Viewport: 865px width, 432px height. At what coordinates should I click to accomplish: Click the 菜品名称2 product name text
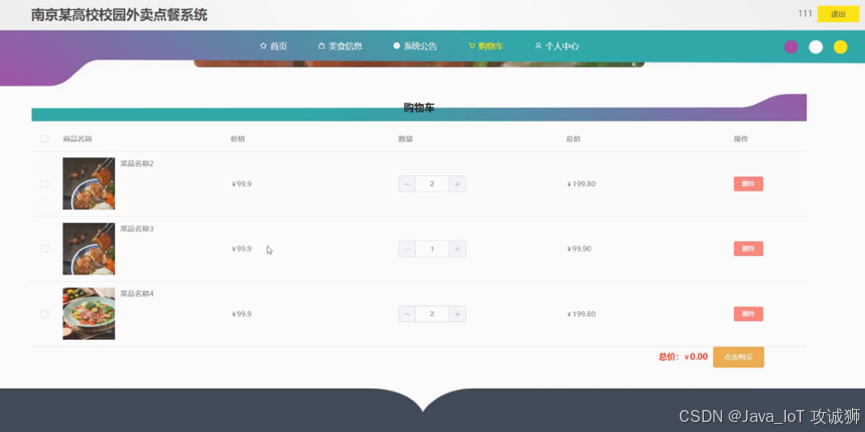click(137, 164)
